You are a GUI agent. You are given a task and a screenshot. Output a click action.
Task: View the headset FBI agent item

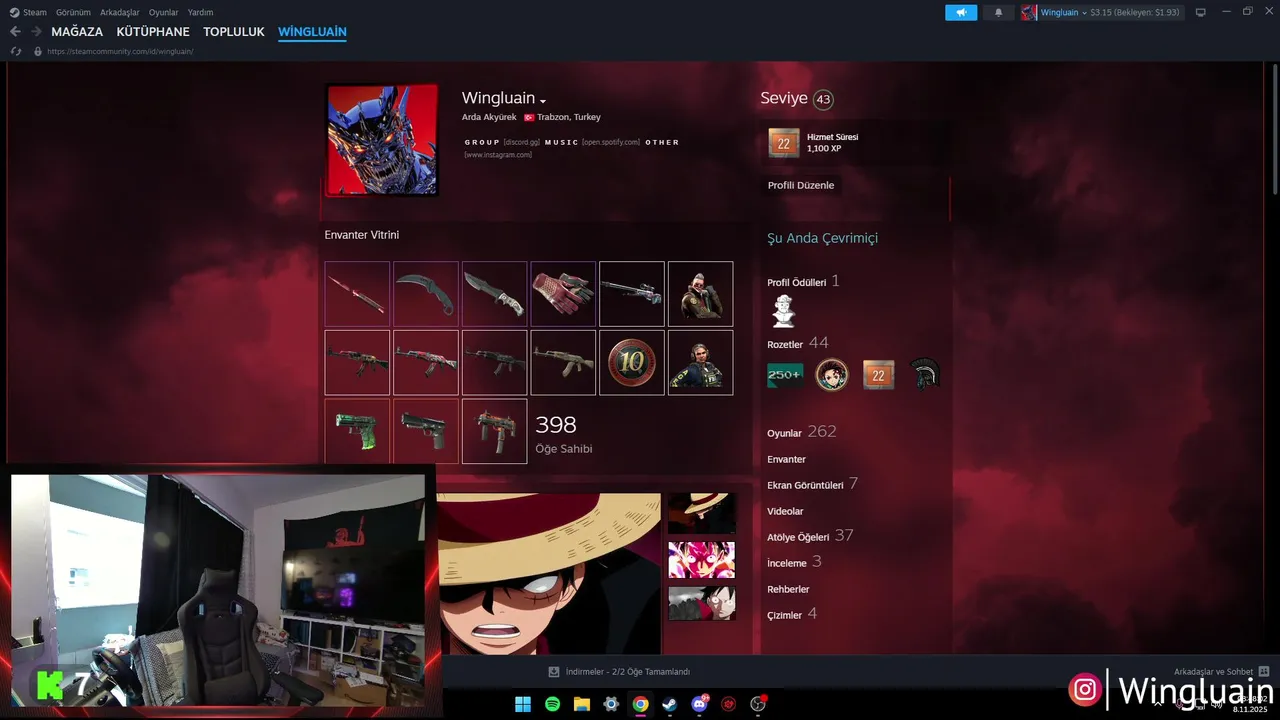pos(700,363)
